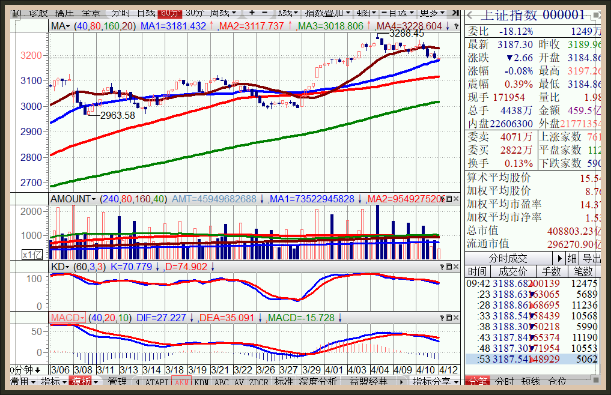This screenshot has width=611, height=395.
Task: Select the 深度分析 tab
Action: tap(317, 381)
